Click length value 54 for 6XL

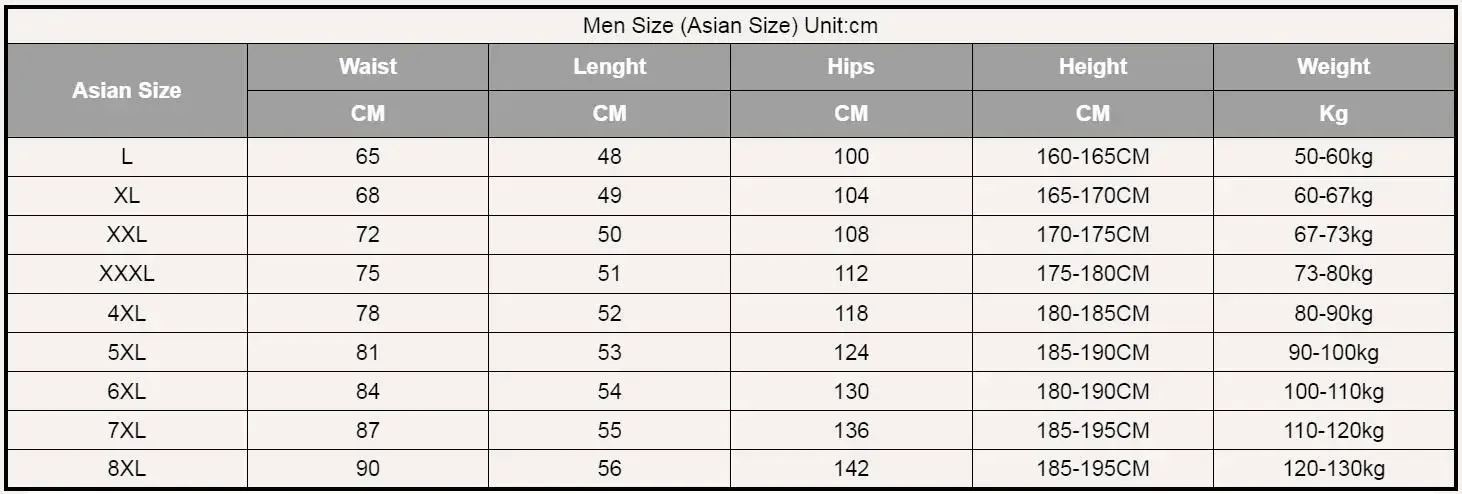(609, 391)
